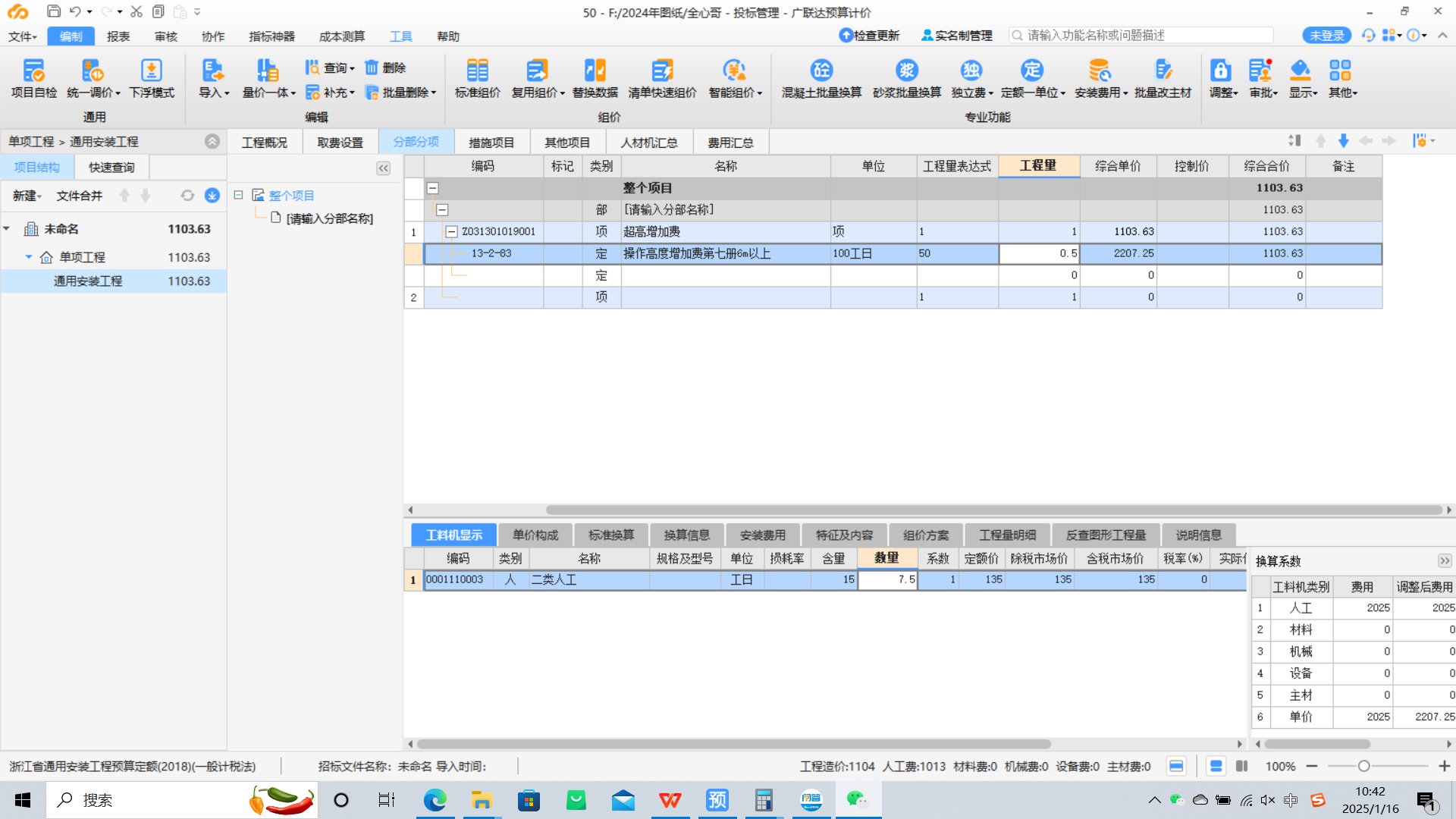Open 定额—单位 quota unit tool
This screenshot has width=1456, height=819.
click(x=1033, y=79)
